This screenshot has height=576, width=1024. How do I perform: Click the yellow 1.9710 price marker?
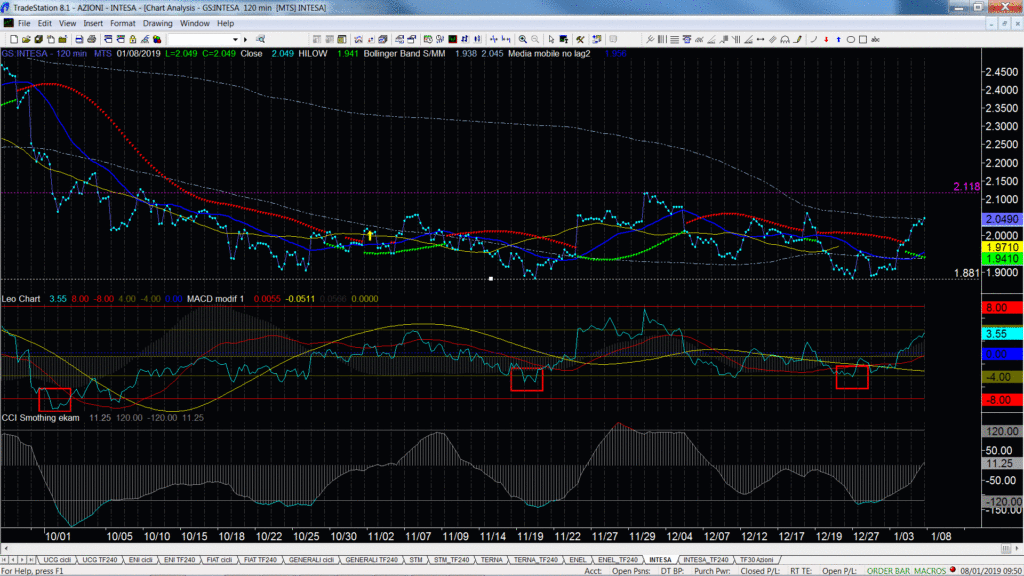coord(1002,248)
